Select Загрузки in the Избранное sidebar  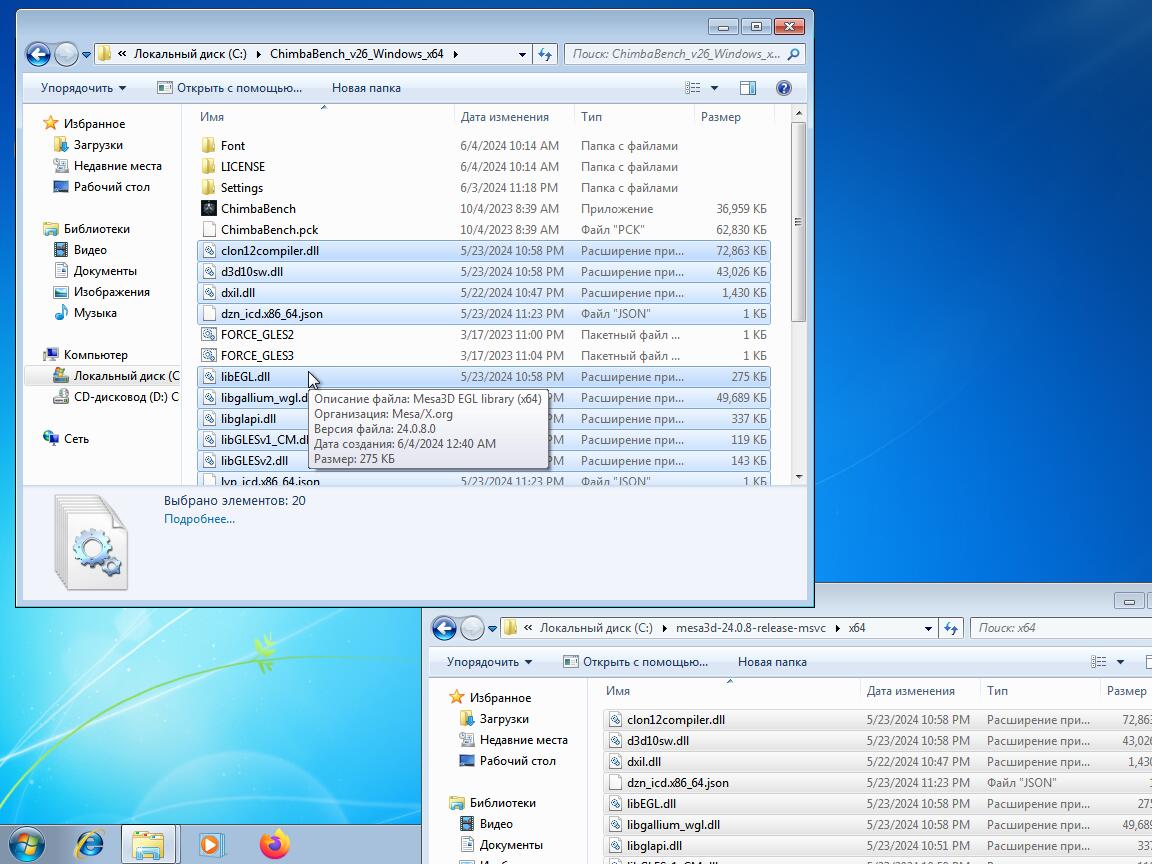coord(98,145)
